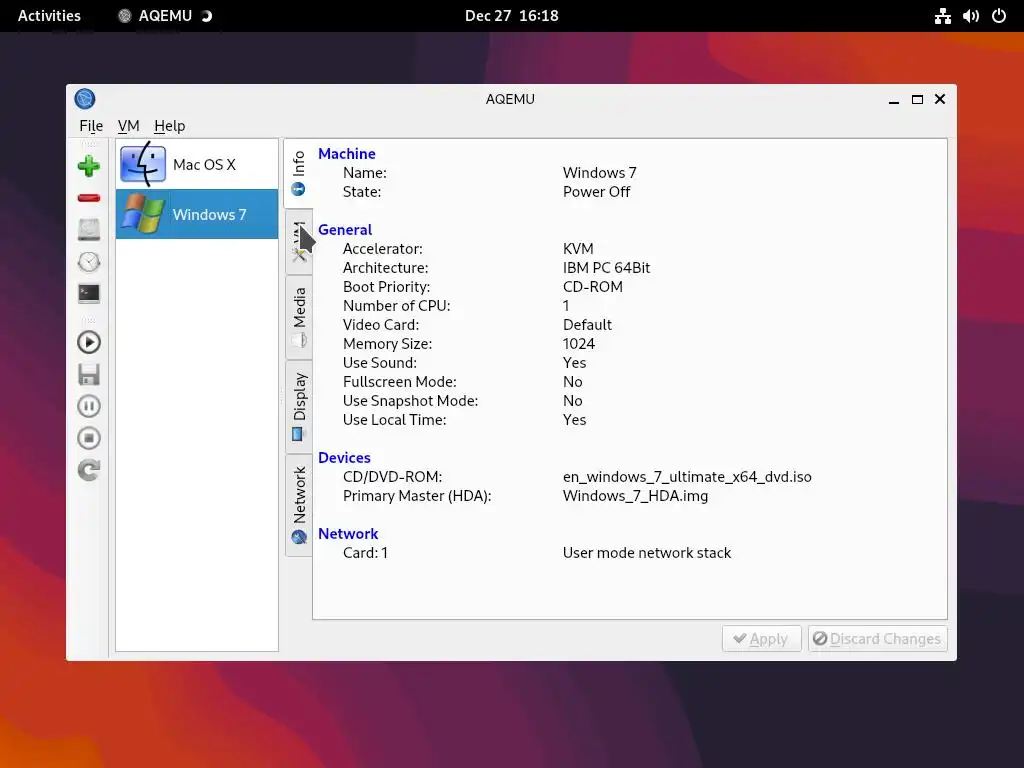Click the volume speaker tray icon
The height and width of the screenshot is (768, 1024).
[x=970, y=16]
